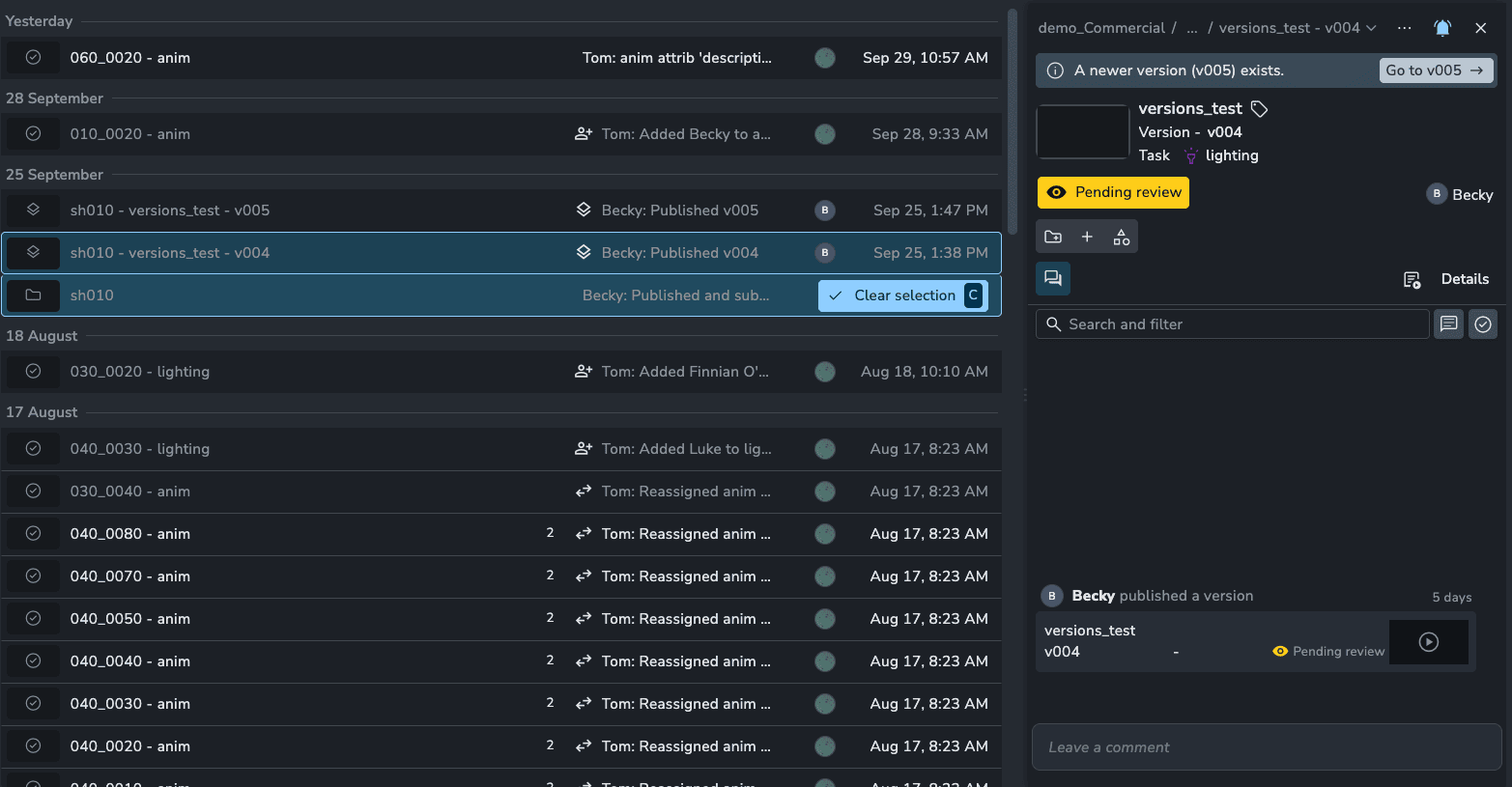Click the info icon in newer version banner
Viewport: 1512px width, 787px height.
click(x=1055, y=70)
